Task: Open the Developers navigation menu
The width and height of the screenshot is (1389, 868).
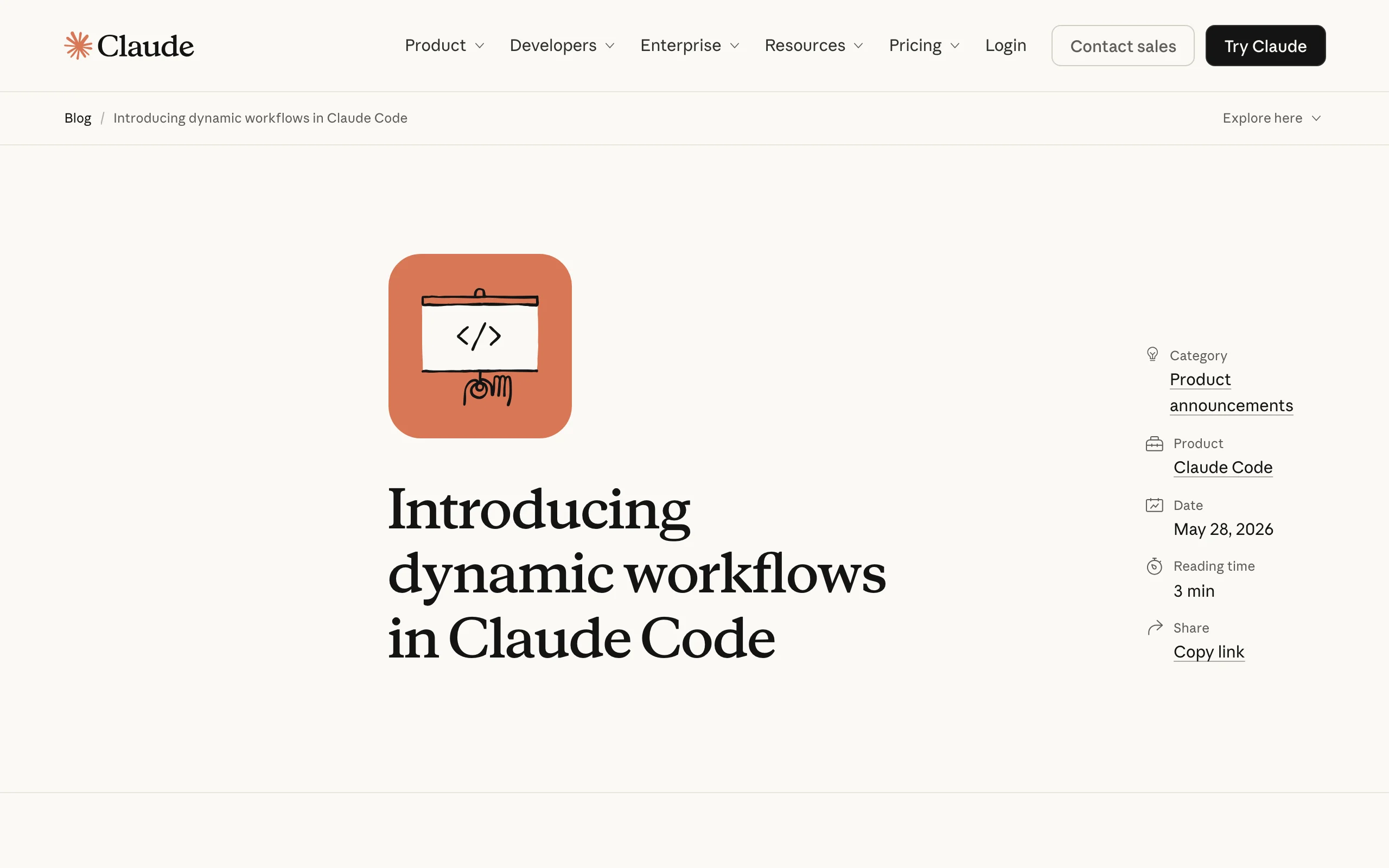Action: pos(562,46)
